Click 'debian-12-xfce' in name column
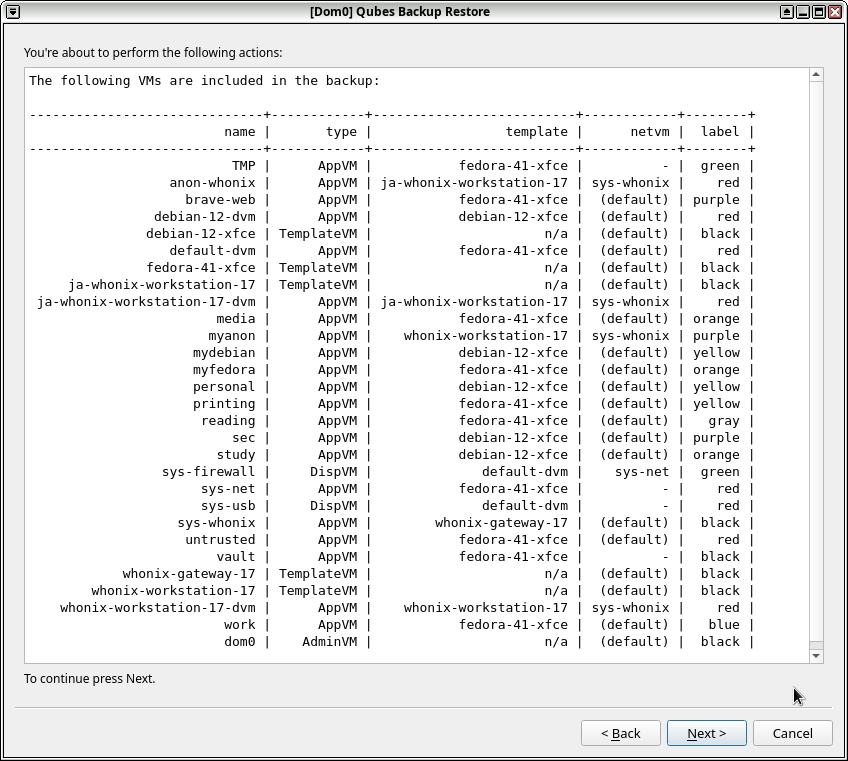Viewport: 848px width, 761px height. coord(201,234)
